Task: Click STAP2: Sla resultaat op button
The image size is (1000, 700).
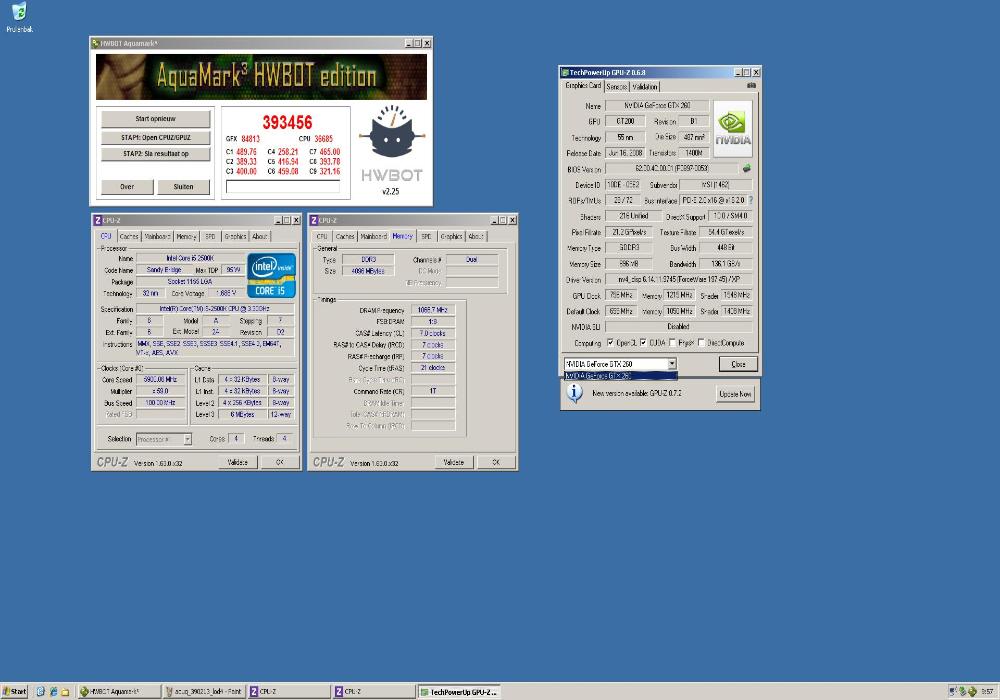Action: click(x=156, y=154)
